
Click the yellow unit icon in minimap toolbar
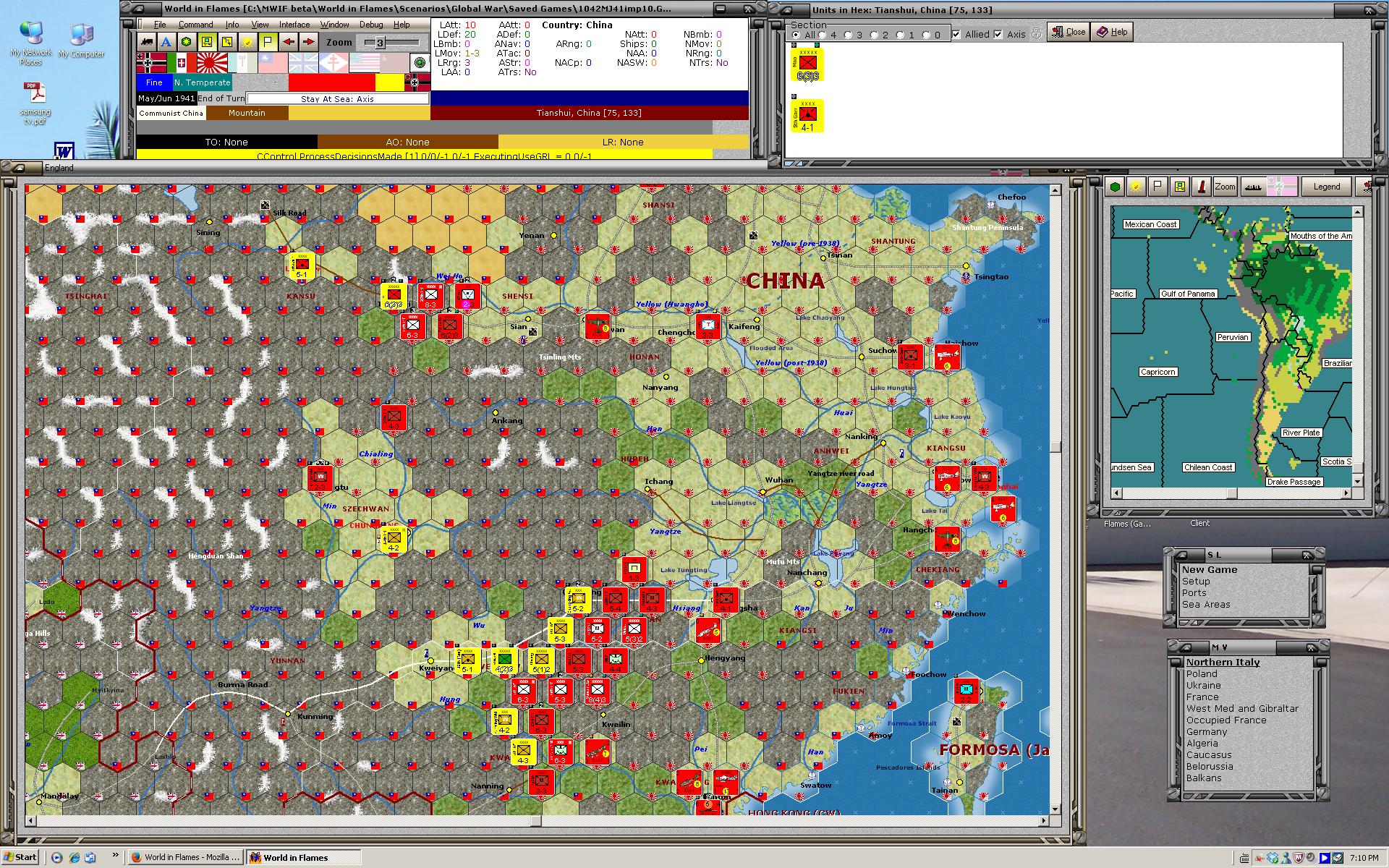1180,187
